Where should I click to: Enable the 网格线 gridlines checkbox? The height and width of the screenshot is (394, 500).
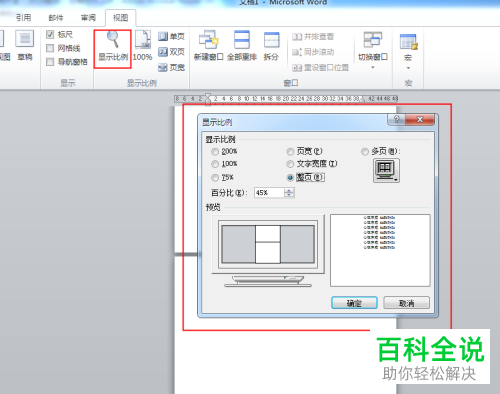[50, 48]
